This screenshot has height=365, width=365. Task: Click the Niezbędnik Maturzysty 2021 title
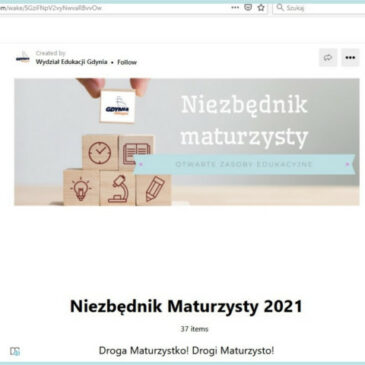click(x=186, y=306)
